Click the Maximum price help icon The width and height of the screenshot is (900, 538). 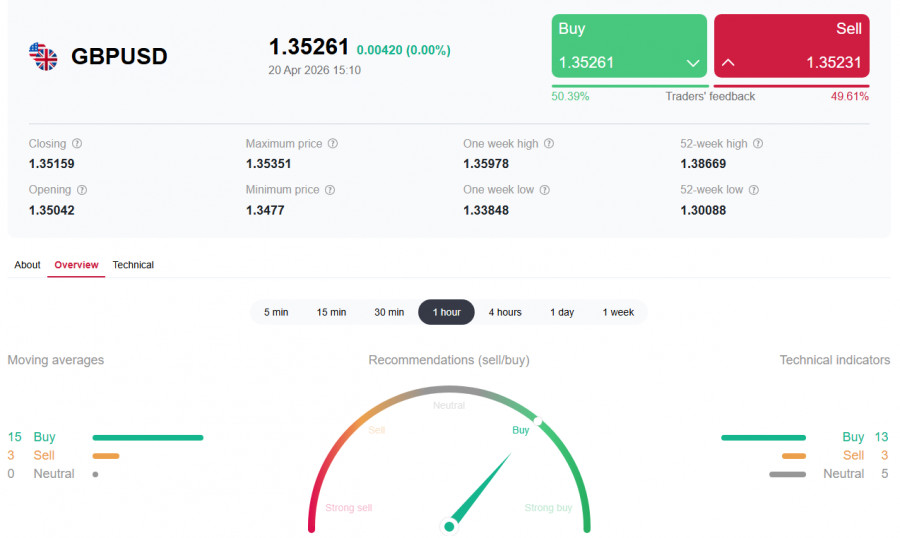333,144
